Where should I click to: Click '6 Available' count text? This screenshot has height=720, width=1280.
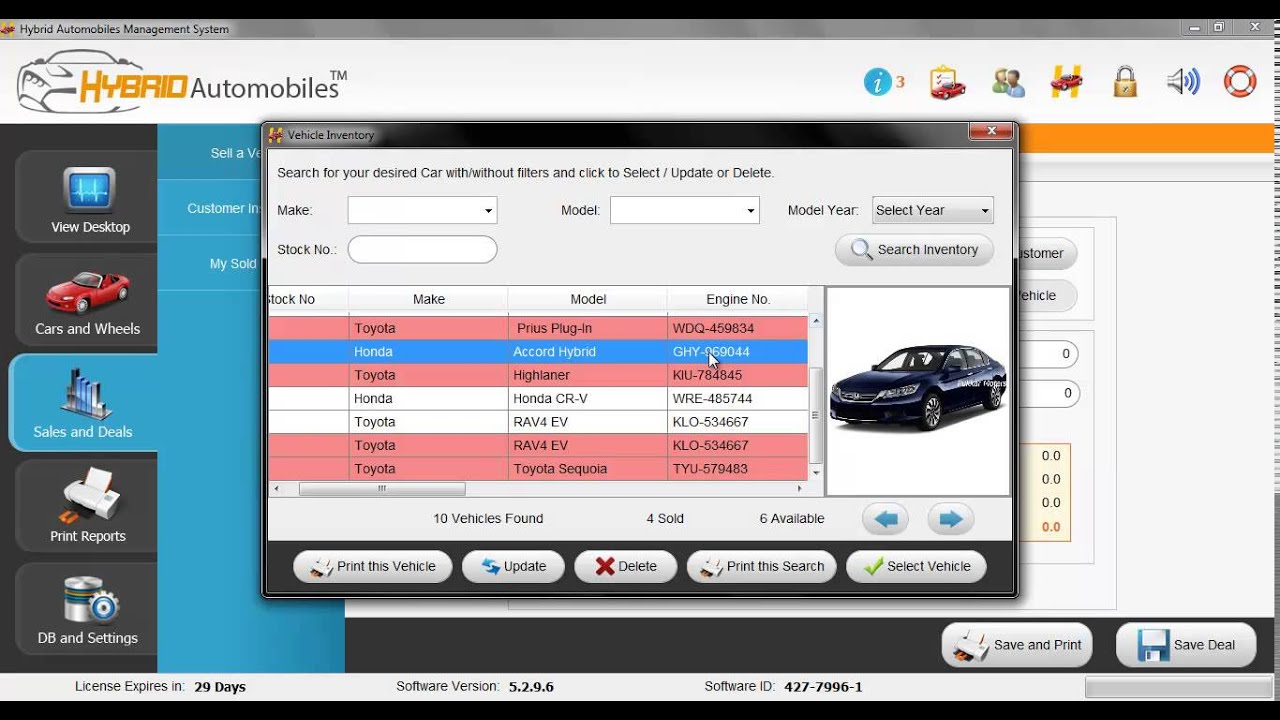(x=792, y=518)
